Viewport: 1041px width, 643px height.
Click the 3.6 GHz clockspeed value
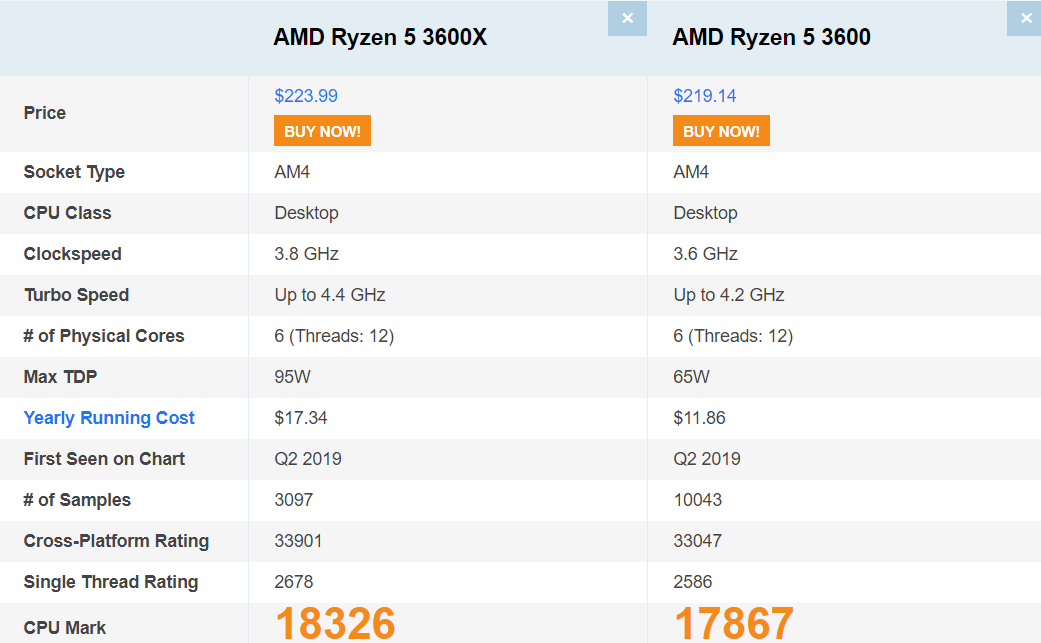705,254
